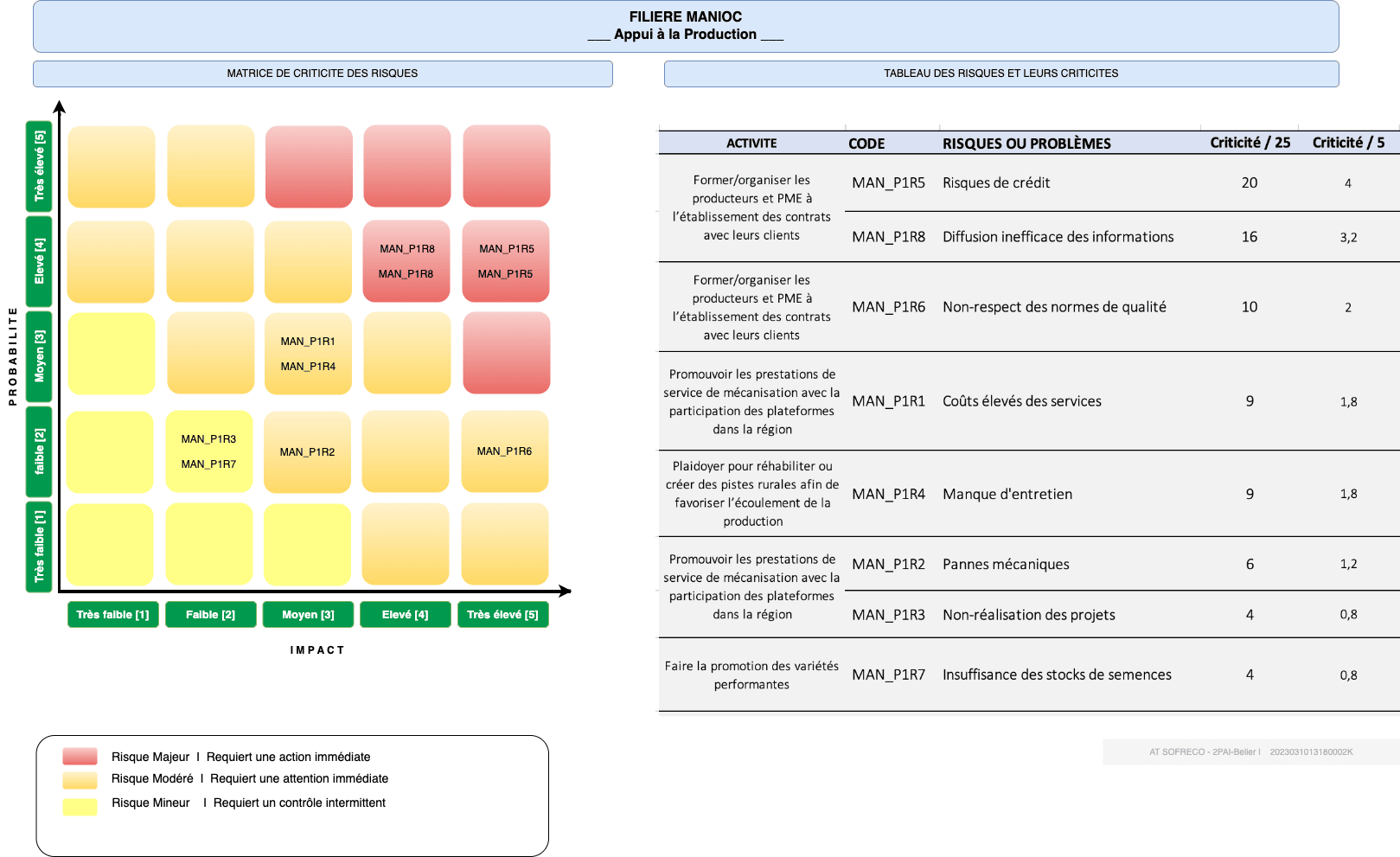Click the 'Pannes mécaniques' risk in table

tap(1006, 565)
